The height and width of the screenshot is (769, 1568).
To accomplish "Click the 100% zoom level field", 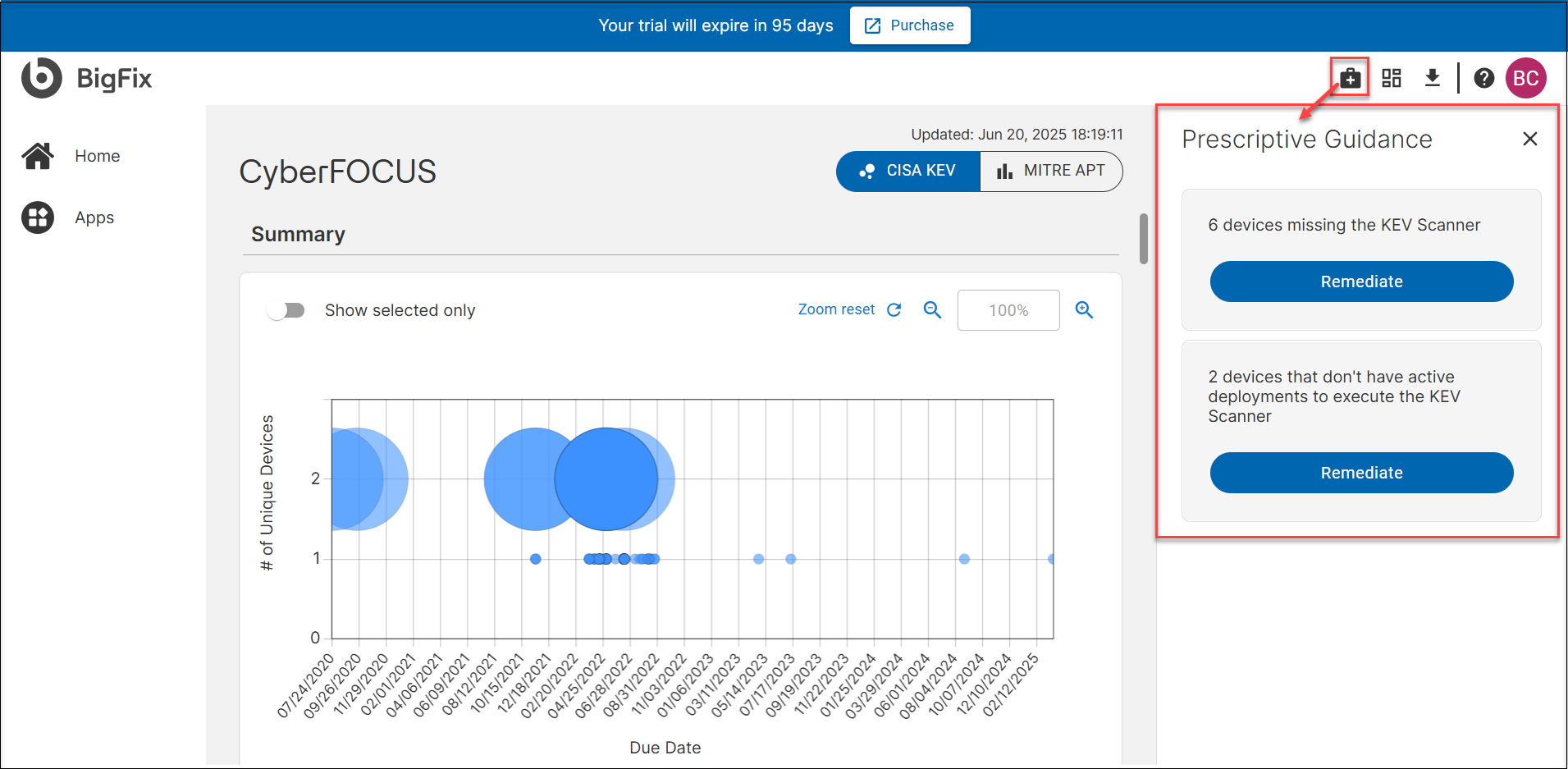I will click(x=1008, y=310).
